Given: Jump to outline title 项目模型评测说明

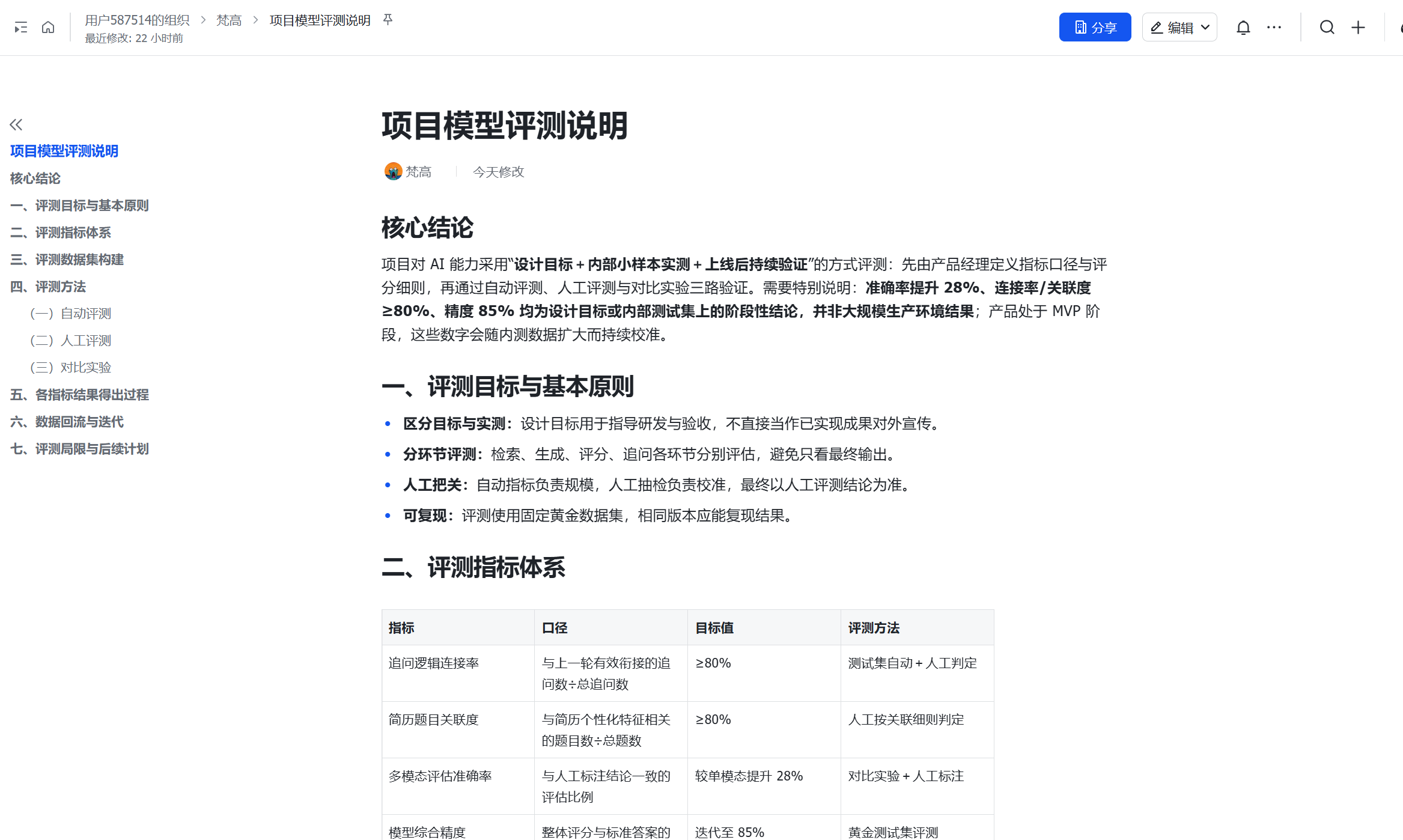Looking at the screenshot, I should 64,151.
